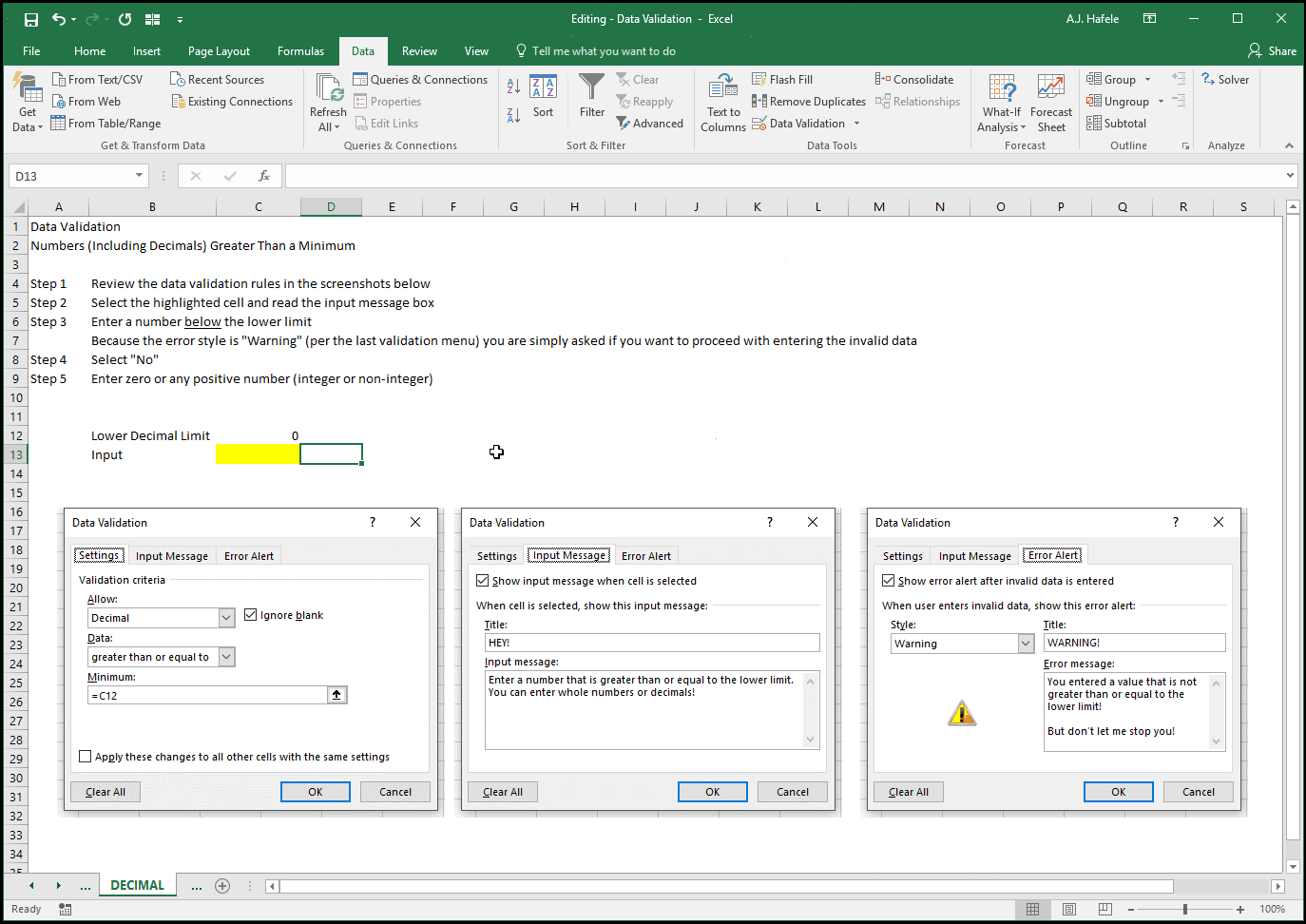Toggle Ignore blank checkbox

point(251,615)
